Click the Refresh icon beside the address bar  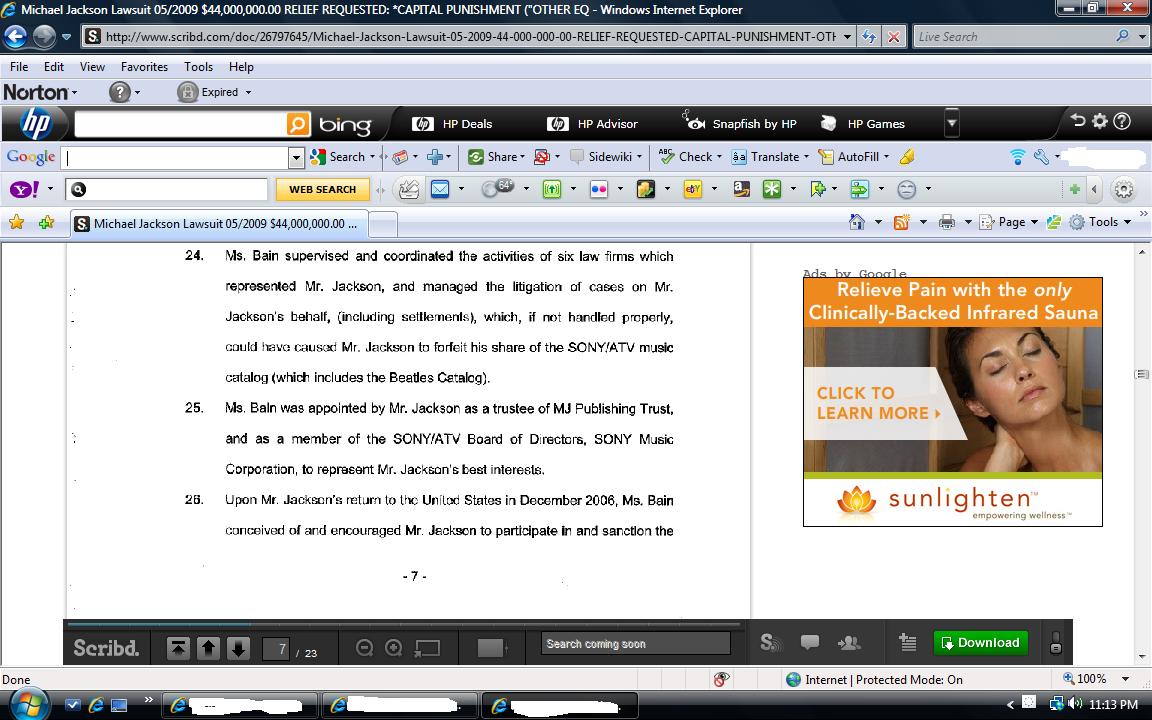click(868, 37)
